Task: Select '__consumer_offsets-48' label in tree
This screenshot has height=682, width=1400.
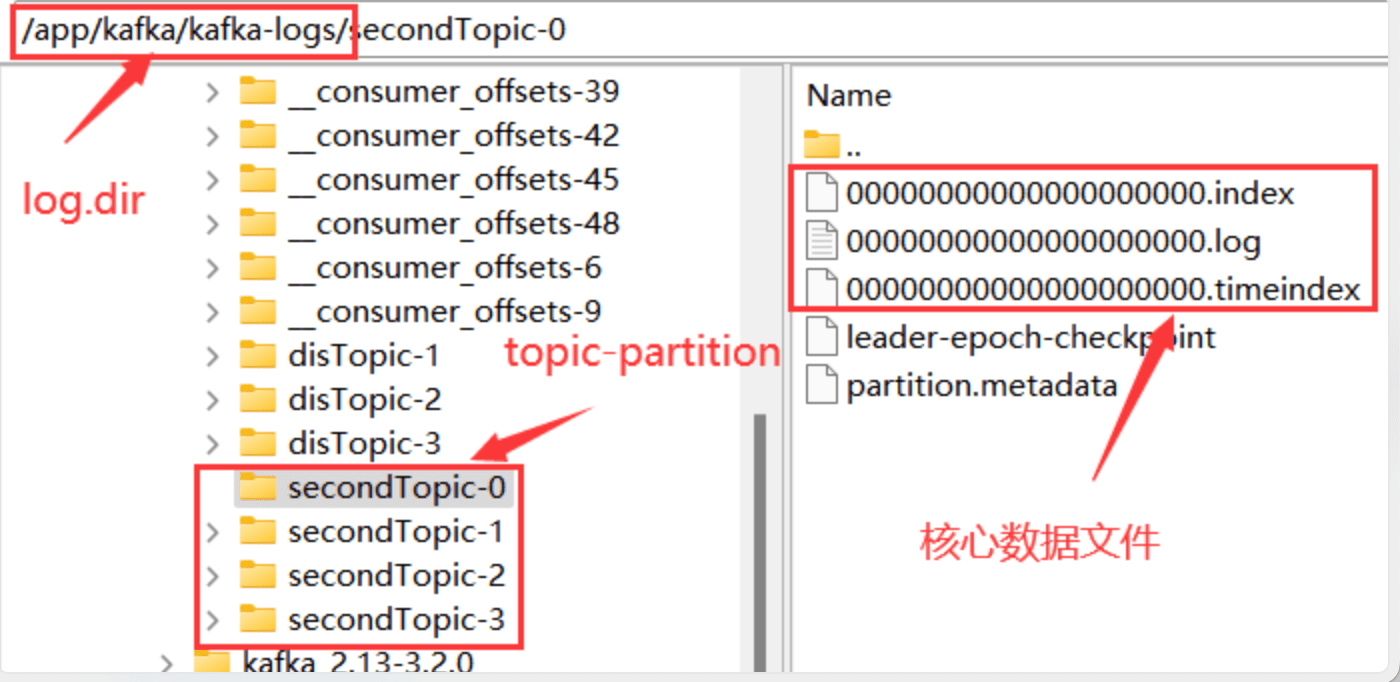Action: coord(454,224)
